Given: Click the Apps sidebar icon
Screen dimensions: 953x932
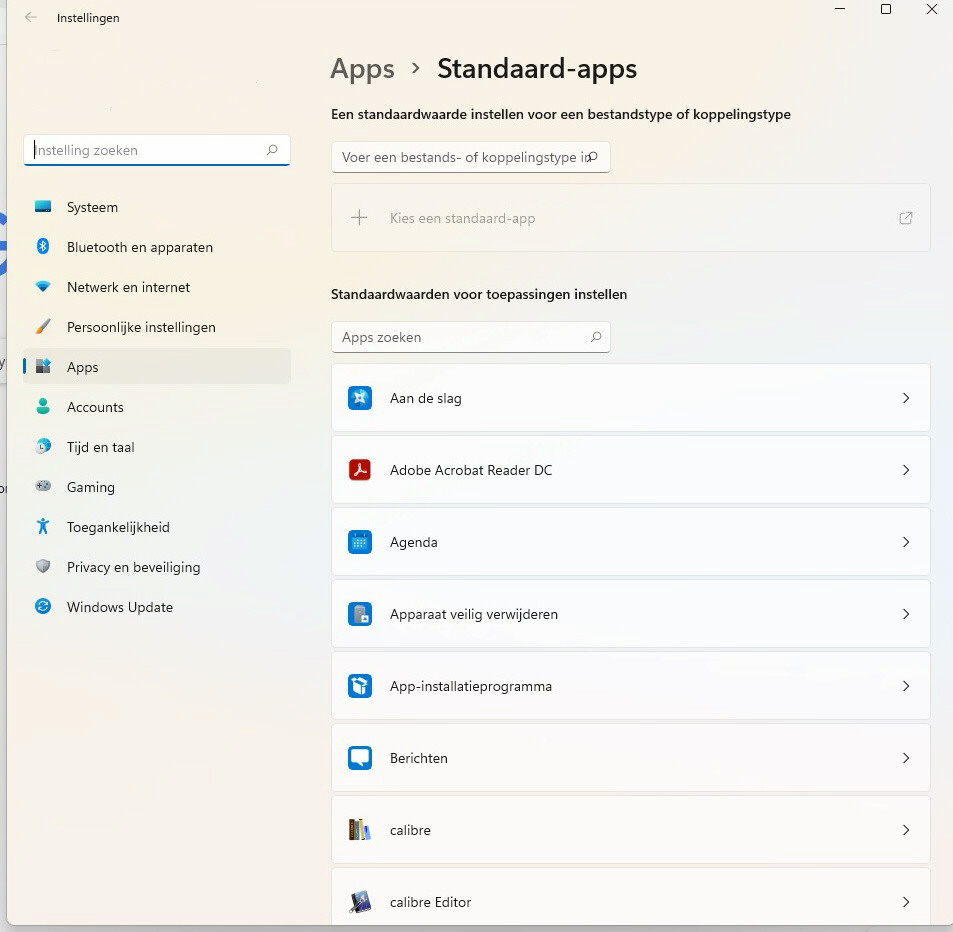Looking at the screenshot, I should coord(43,366).
